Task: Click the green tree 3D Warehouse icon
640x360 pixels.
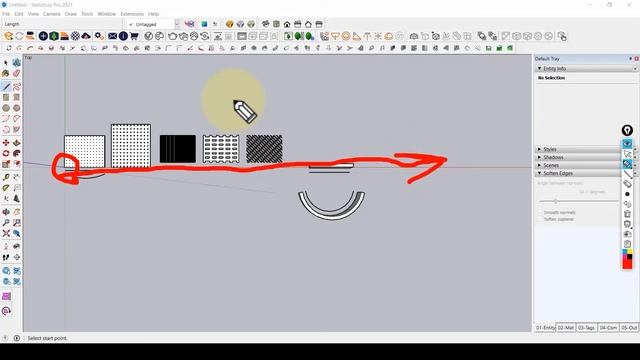Action: (54, 36)
